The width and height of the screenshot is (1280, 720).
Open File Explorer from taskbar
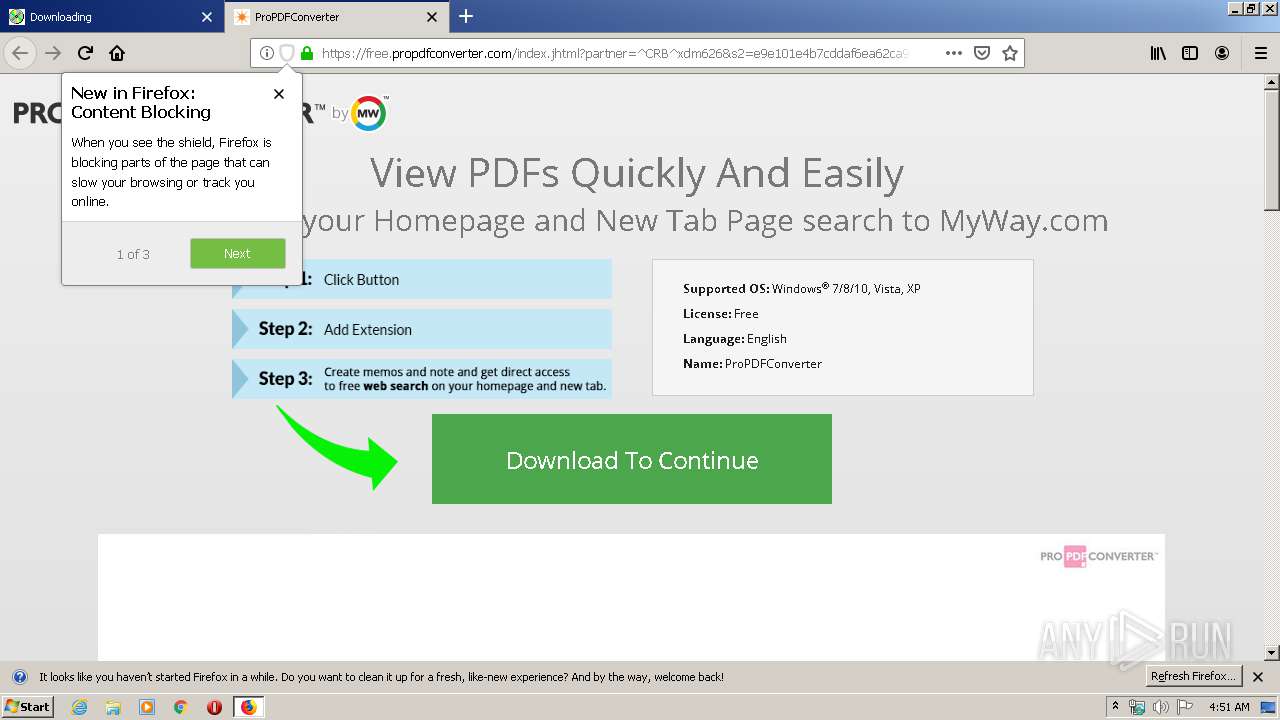pos(113,707)
